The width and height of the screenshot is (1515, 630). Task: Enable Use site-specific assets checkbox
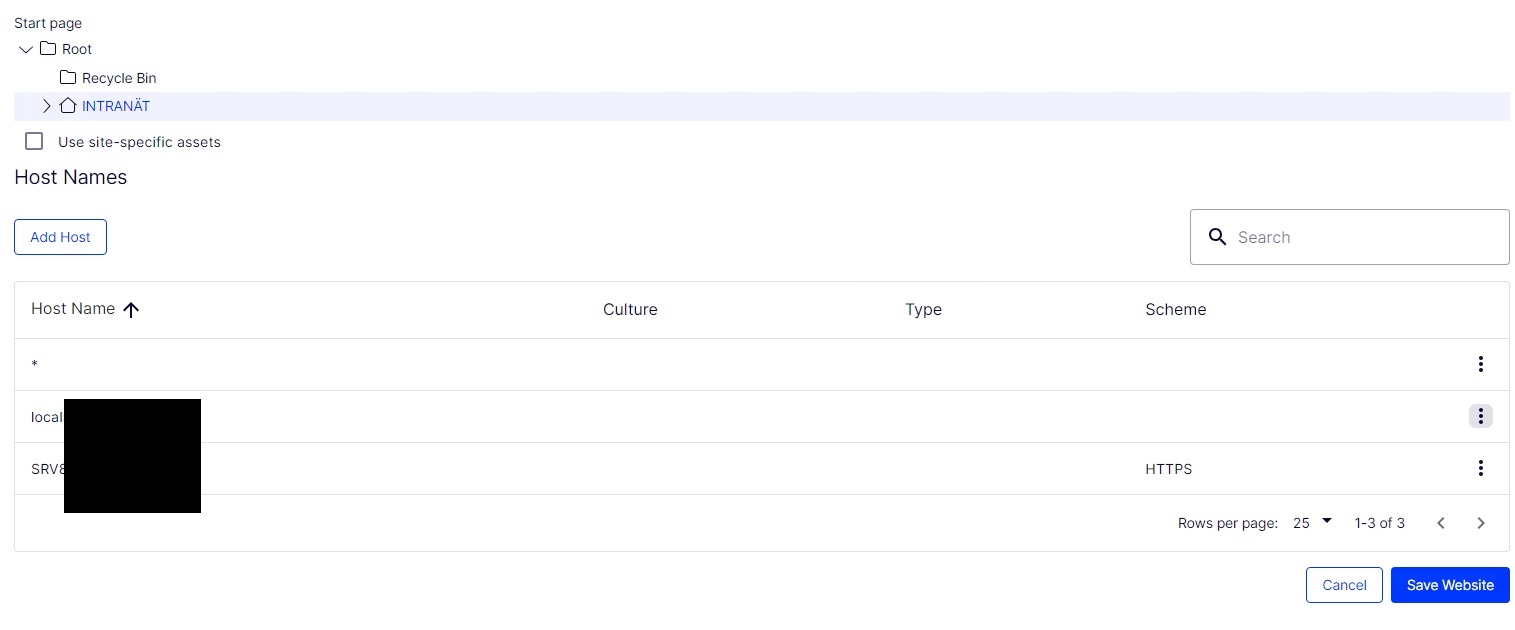click(x=34, y=141)
